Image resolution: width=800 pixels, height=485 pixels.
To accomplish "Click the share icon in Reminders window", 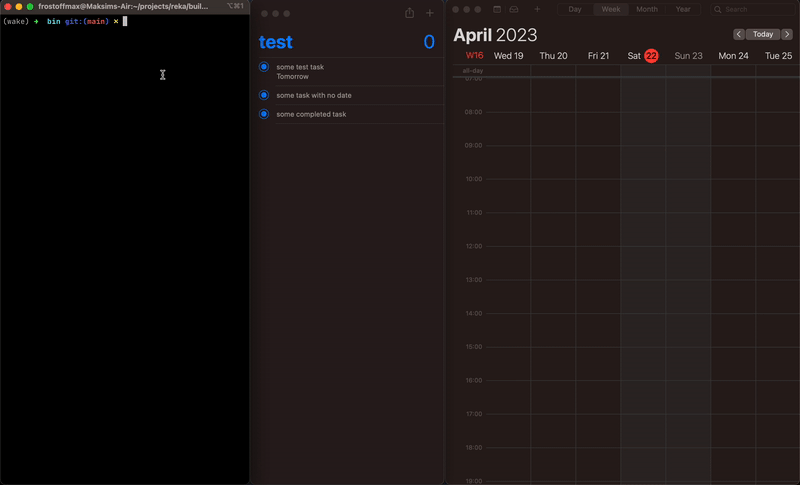I will click(409, 13).
